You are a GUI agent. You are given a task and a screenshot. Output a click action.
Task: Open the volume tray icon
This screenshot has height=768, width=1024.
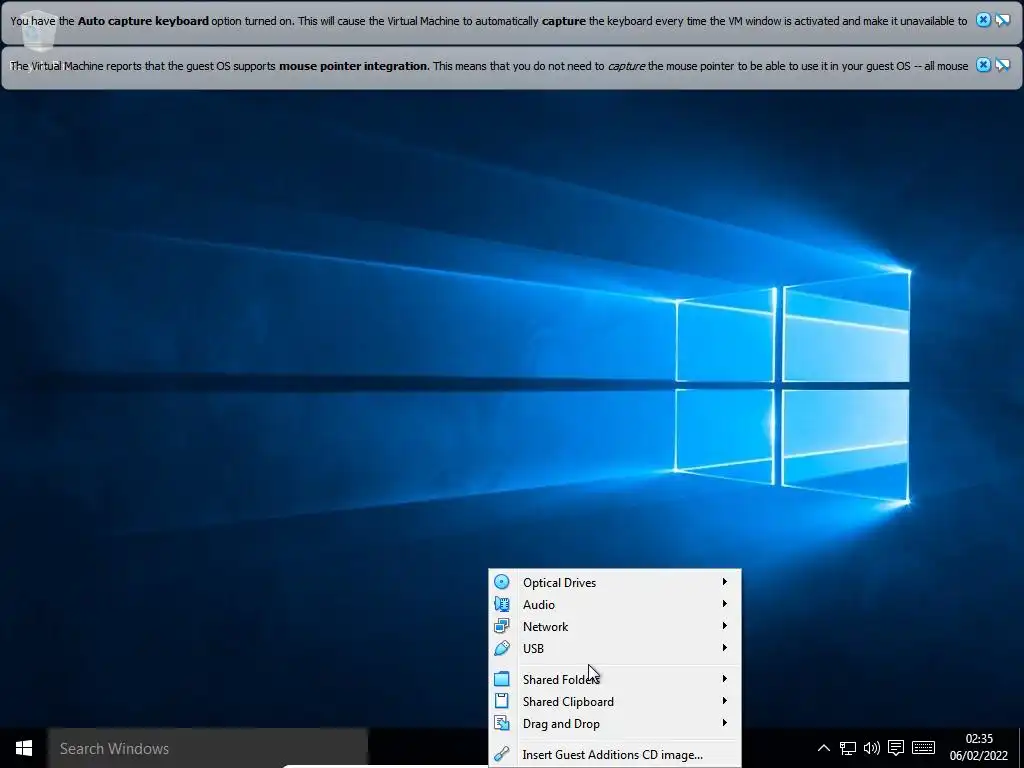point(872,748)
